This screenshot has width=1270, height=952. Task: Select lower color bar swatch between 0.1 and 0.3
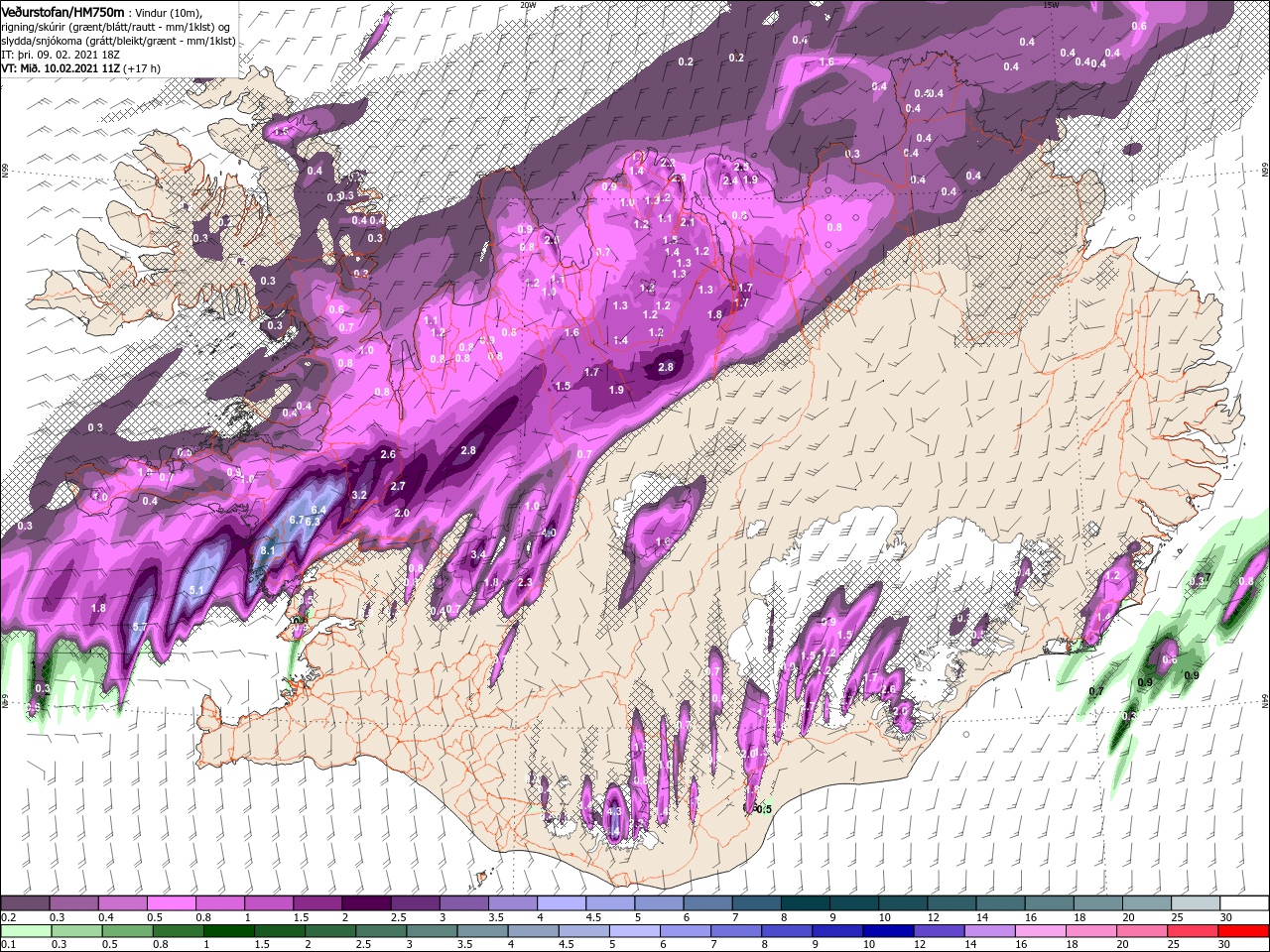pos(25,930)
